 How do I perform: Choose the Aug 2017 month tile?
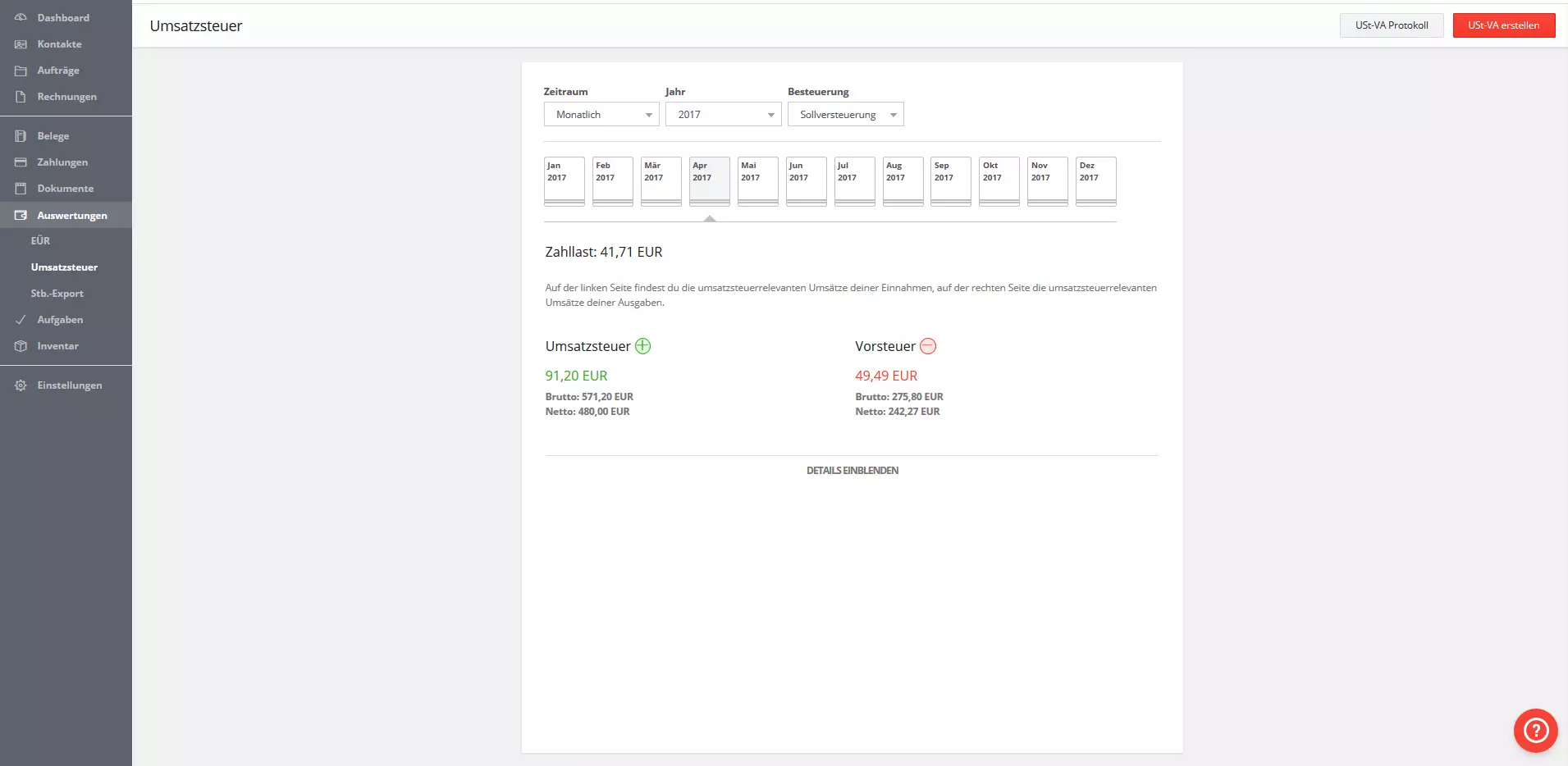click(903, 180)
